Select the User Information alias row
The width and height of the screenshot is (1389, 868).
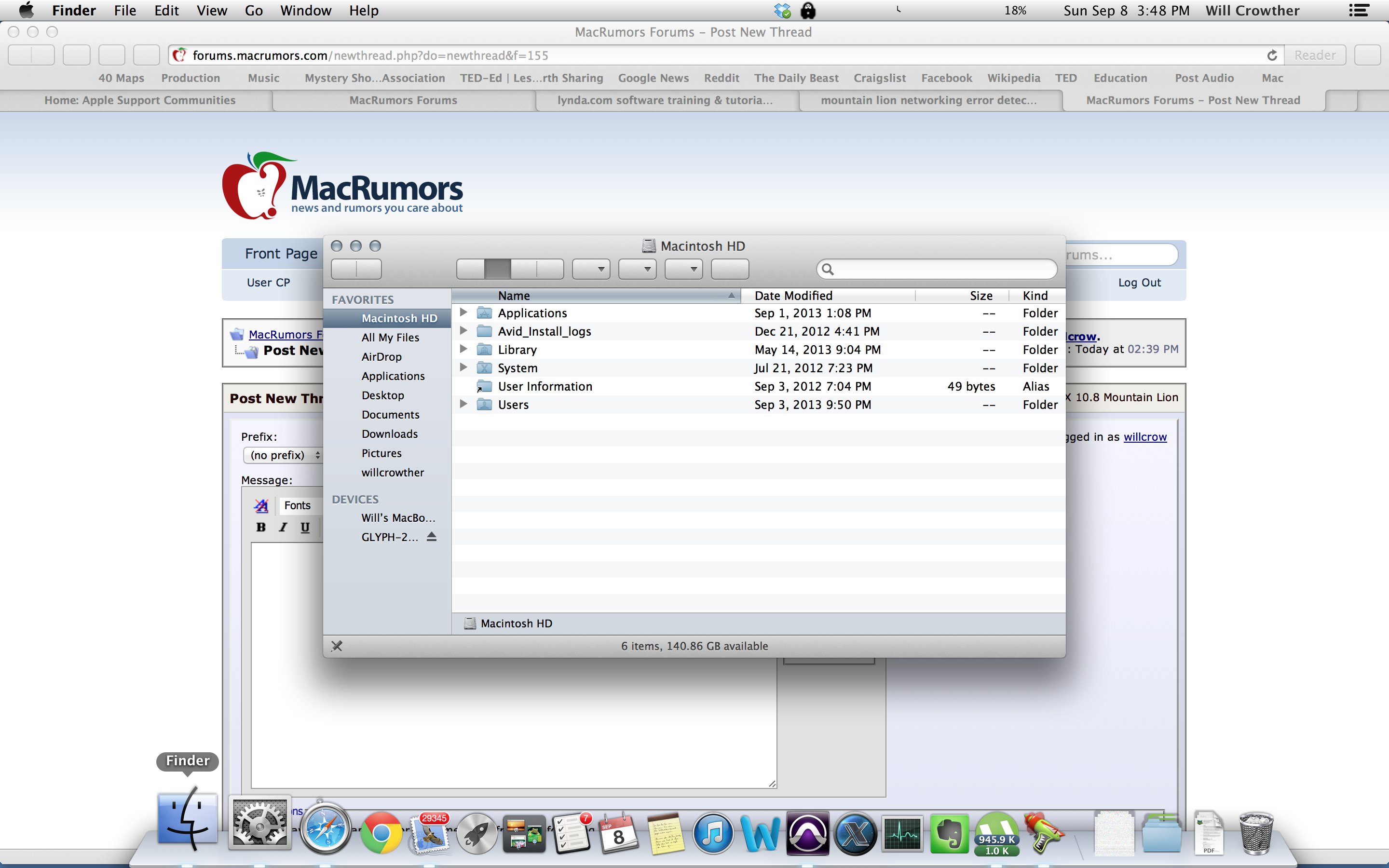(758, 386)
